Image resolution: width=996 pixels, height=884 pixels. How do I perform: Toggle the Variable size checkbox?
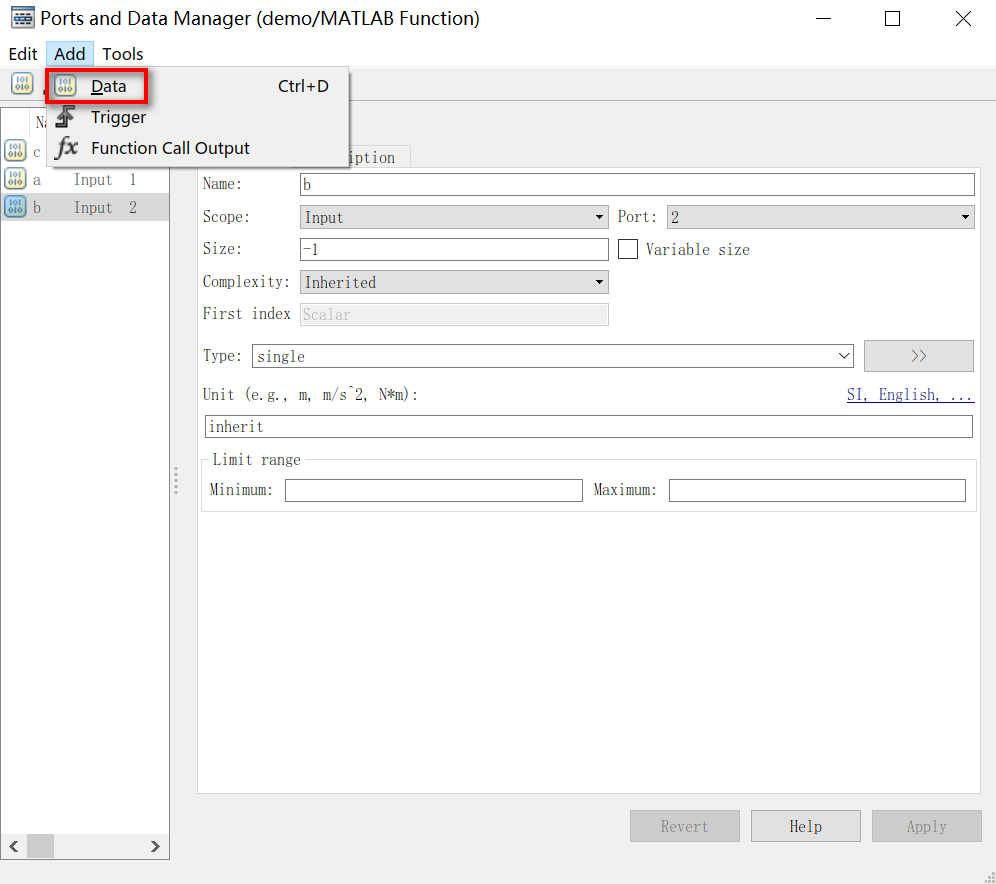coord(628,249)
